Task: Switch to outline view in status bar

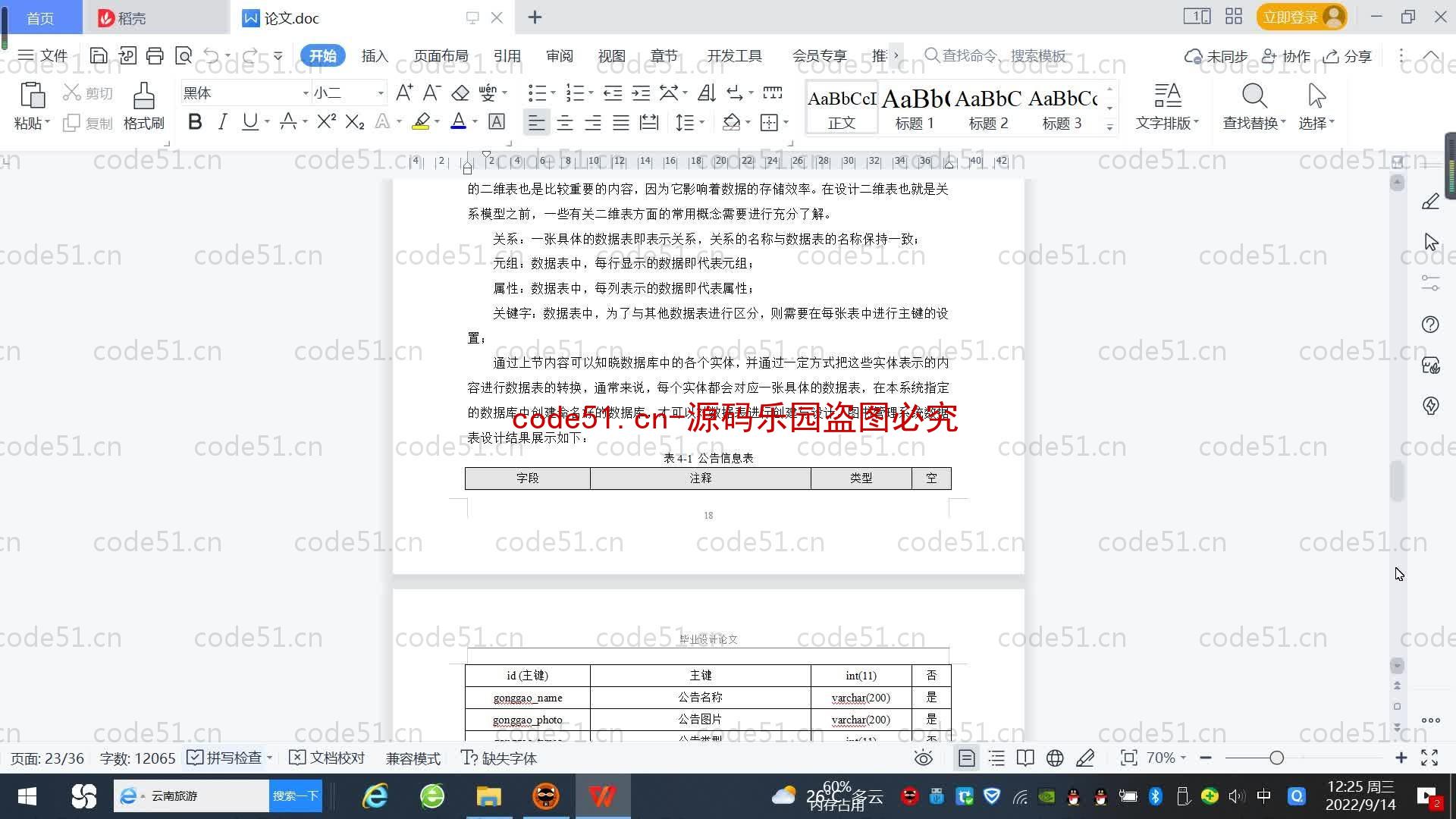Action: point(996,758)
